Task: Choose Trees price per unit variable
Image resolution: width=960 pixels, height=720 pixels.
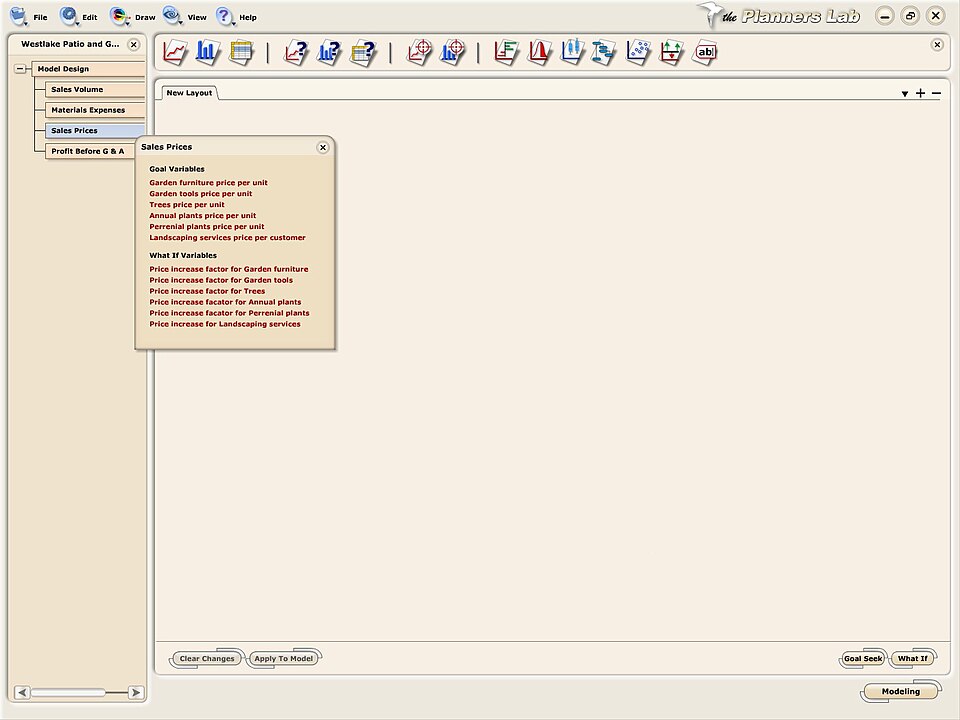Action: pos(187,204)
